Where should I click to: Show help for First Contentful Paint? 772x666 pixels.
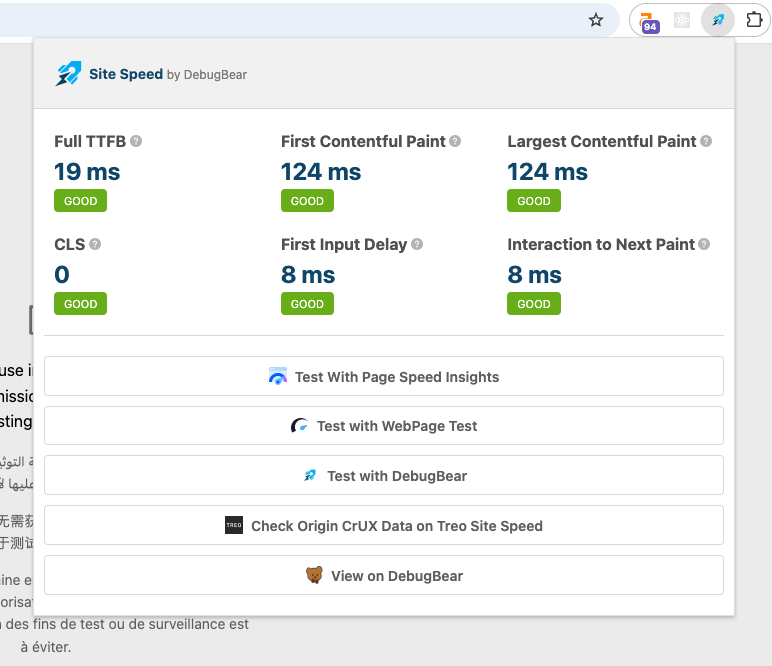[455, 141]
